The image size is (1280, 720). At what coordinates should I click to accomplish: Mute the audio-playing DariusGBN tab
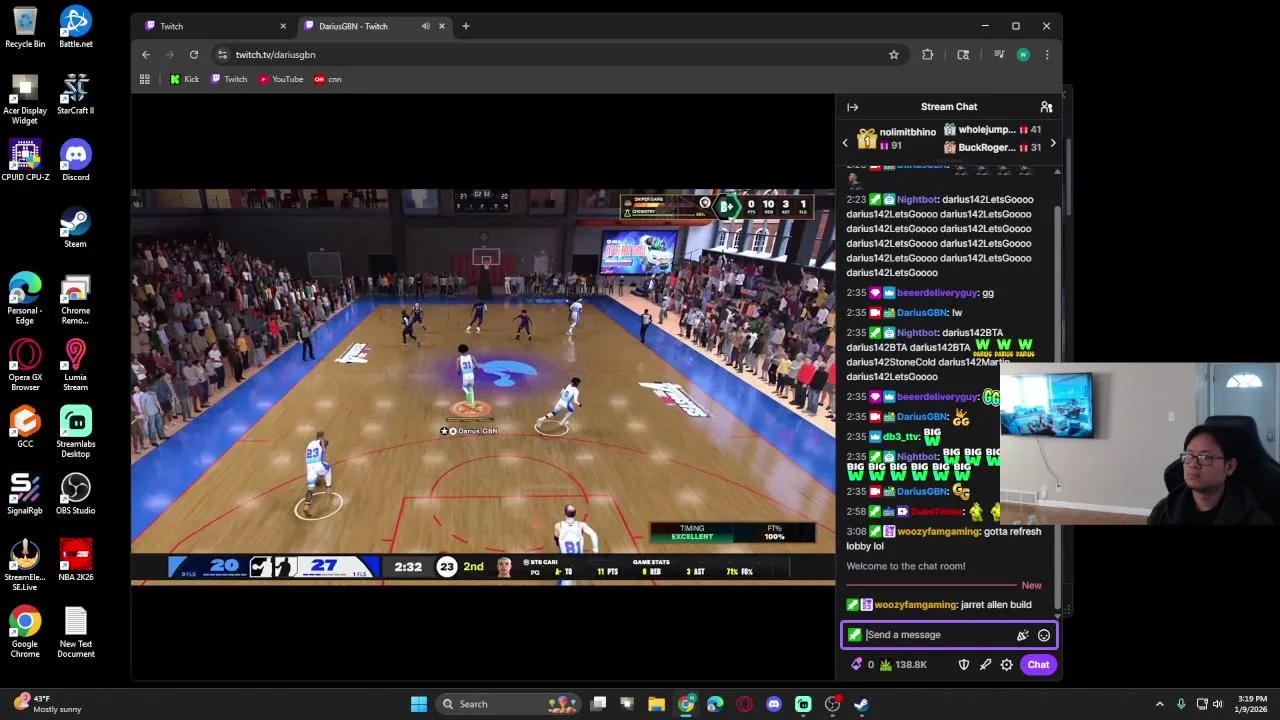point(426,26)
